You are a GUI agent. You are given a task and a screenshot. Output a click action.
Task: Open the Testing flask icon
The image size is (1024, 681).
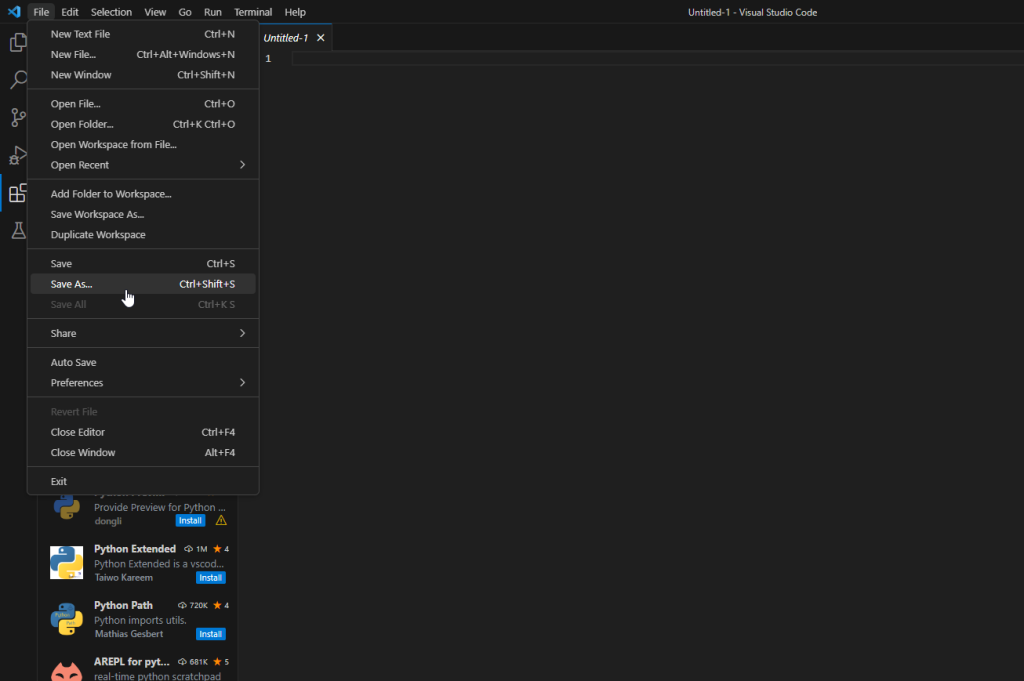click(x=17, y=231)
